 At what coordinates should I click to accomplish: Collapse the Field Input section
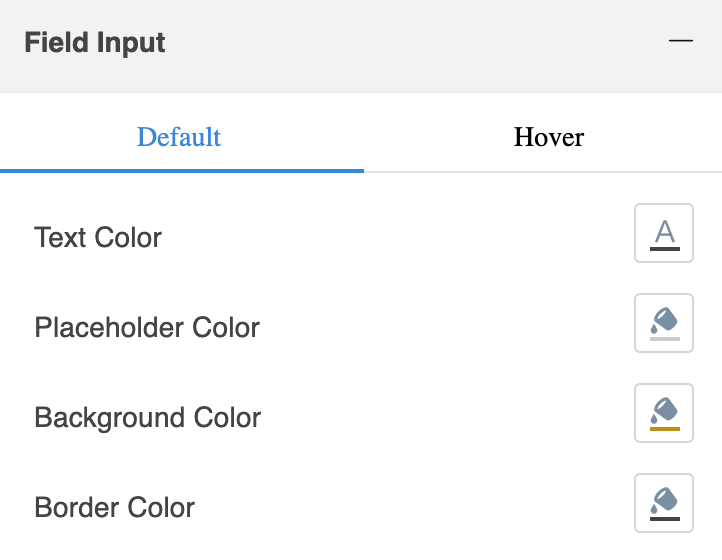coord(681,41)
